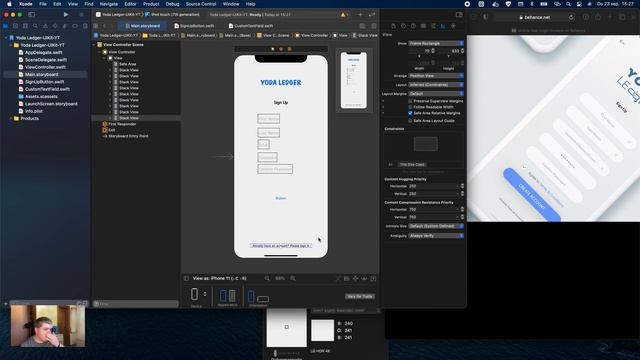Switch to SignUpButton.swift editor tab
640x360 pixels.
tap(194, 26)
